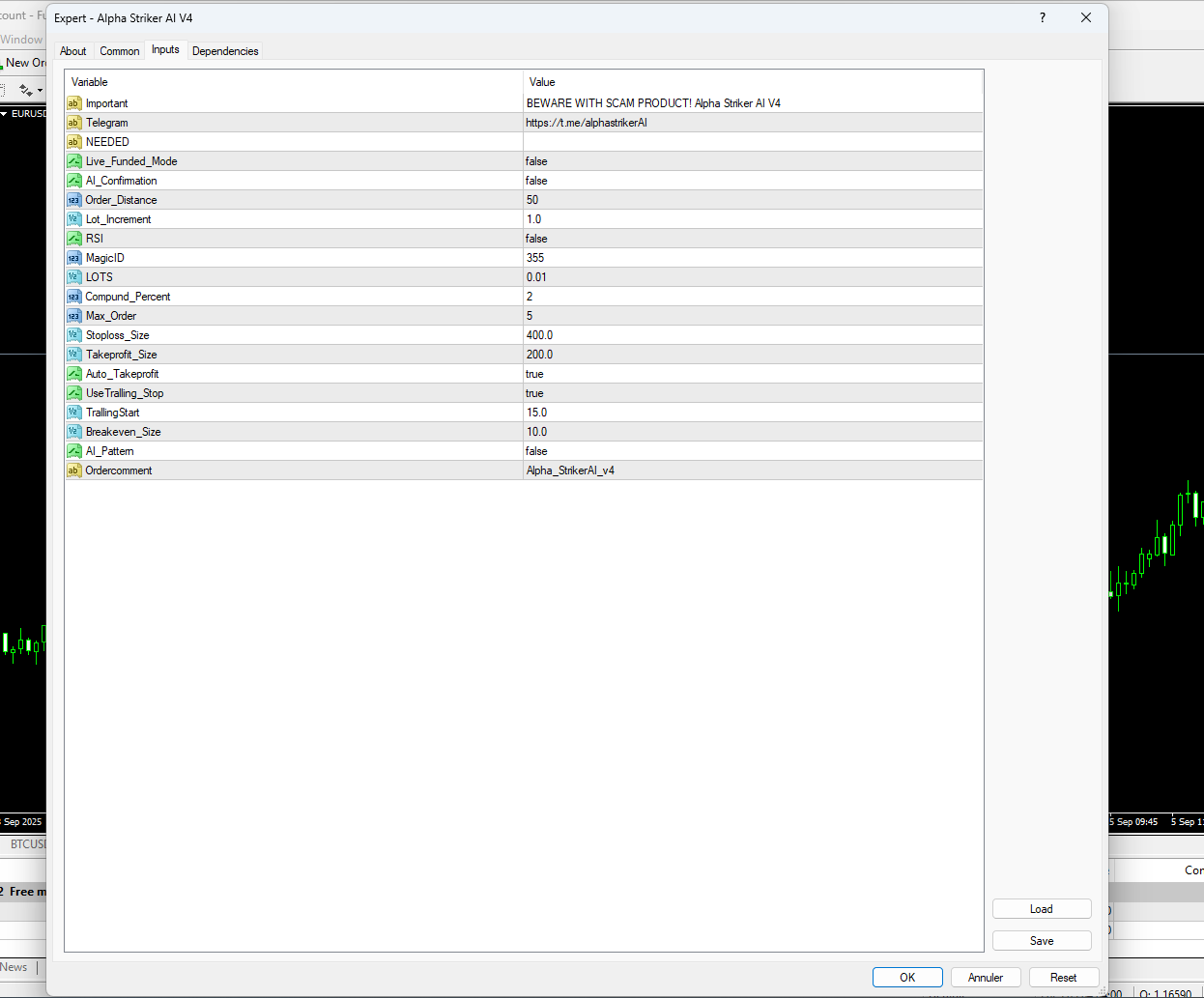Select the Max_Order value '5'
This screenshot has height=998, width=1204.
coord(753,316)
